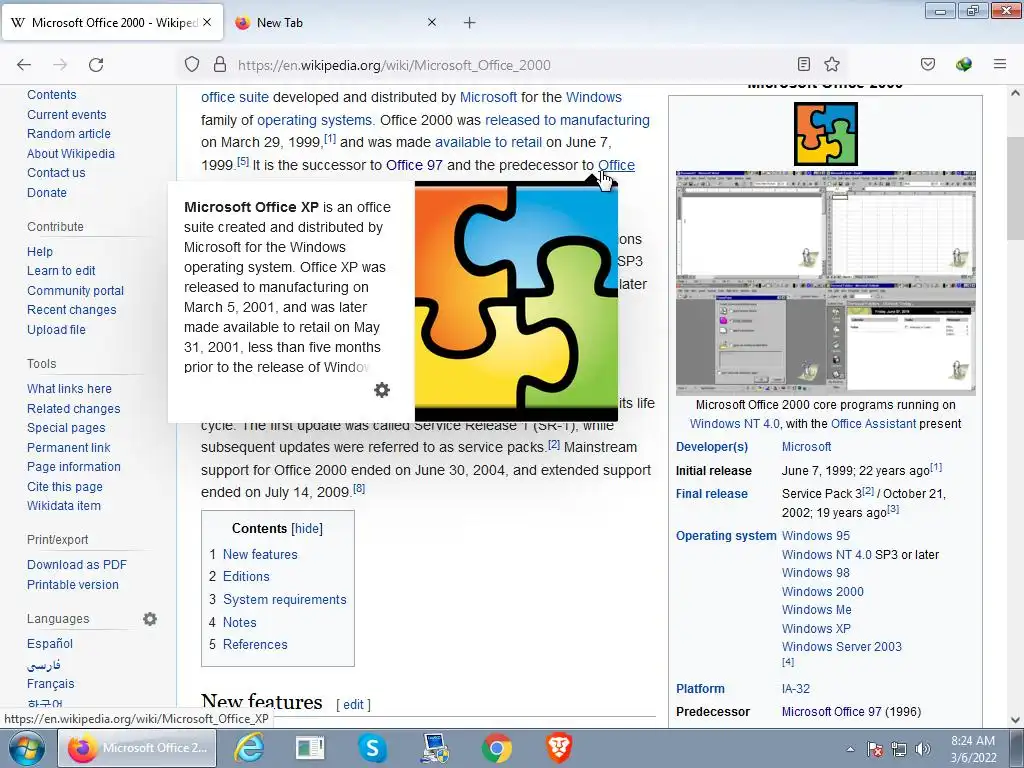The height and width of the screenshot is (768, 1024).
Task: Open page preview settings gear in popup
Action: click(382, 390)
